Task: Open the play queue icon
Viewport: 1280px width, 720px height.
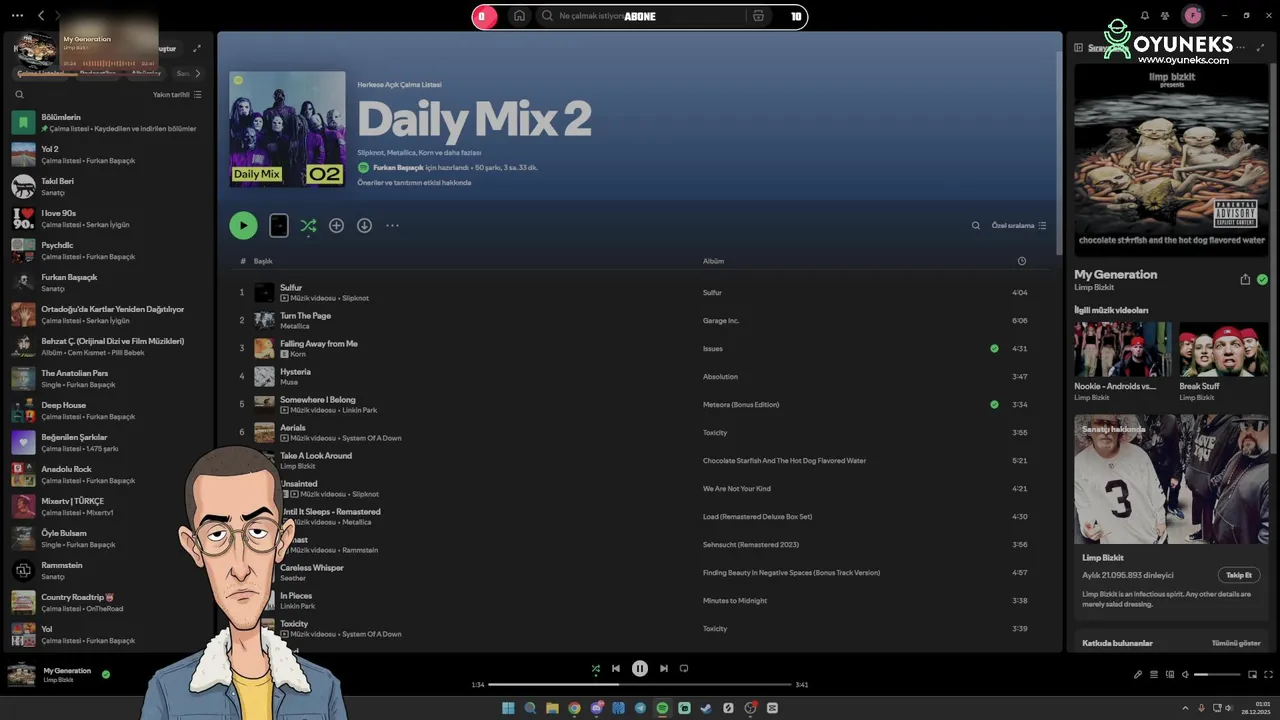Action: (x=1154, y=675)
